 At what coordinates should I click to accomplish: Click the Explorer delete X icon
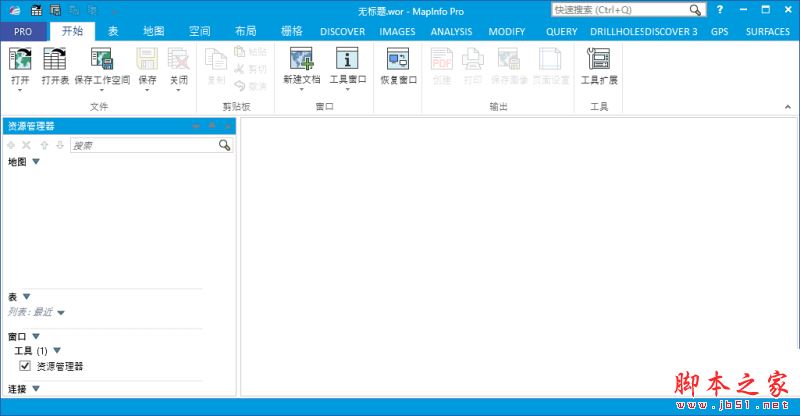(x=27, y=145)
